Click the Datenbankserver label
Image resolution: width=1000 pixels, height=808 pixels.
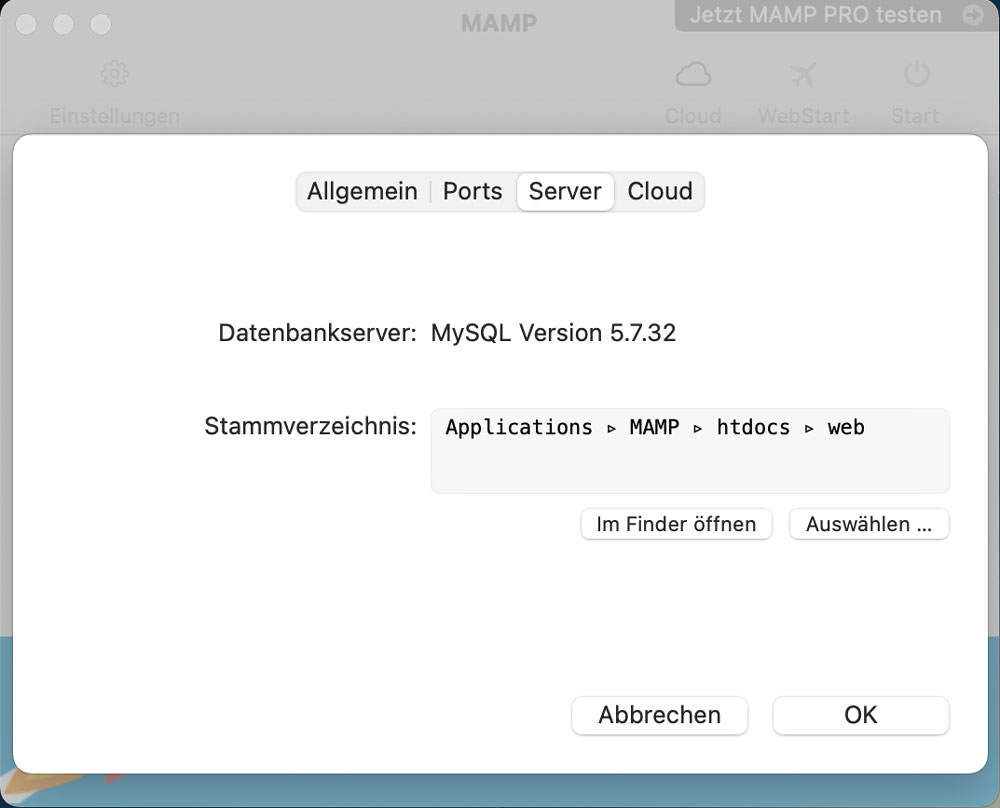[317, 333]
